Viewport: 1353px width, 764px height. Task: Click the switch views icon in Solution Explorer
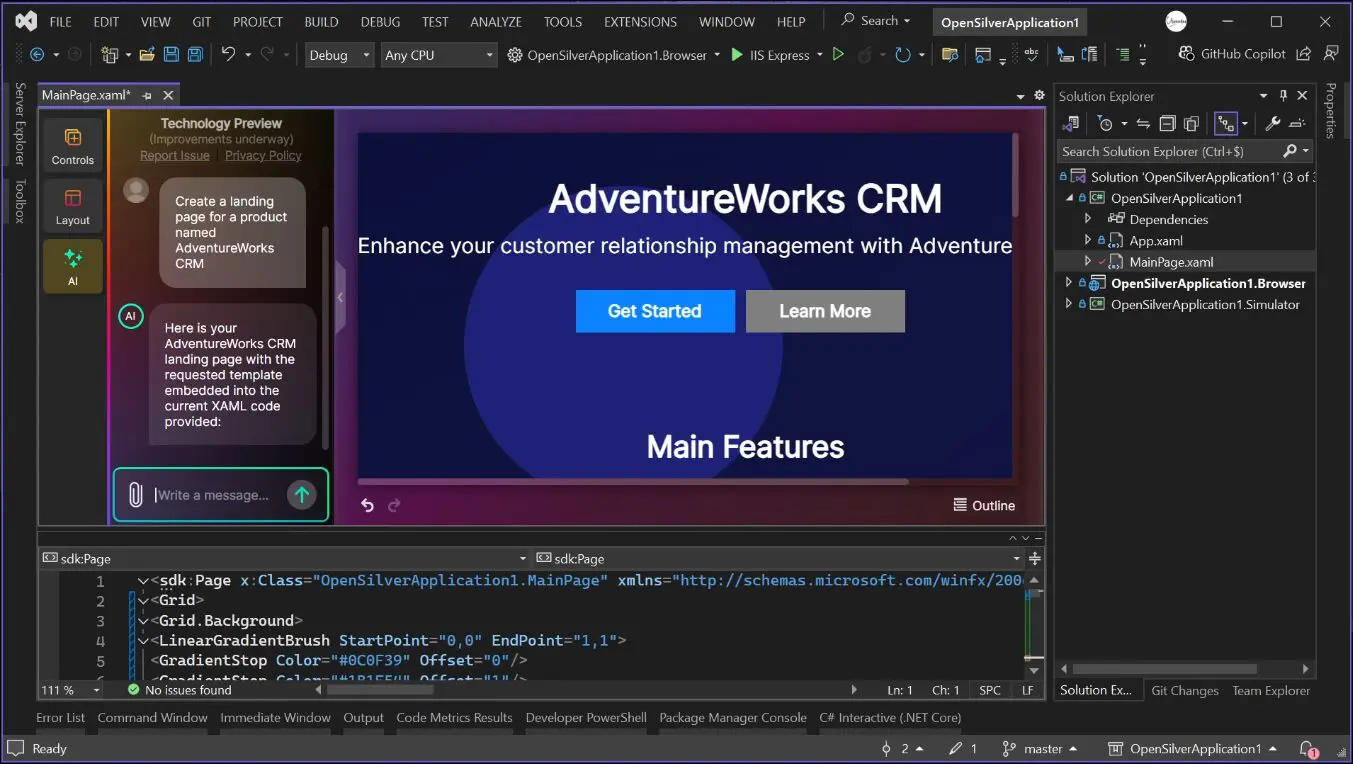[1071, 124]
